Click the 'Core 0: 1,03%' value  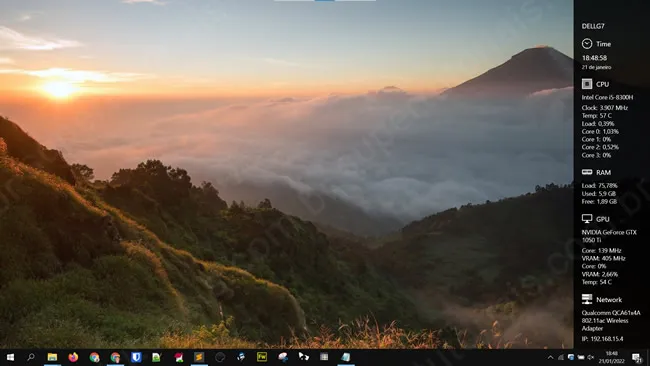point(600,131)
